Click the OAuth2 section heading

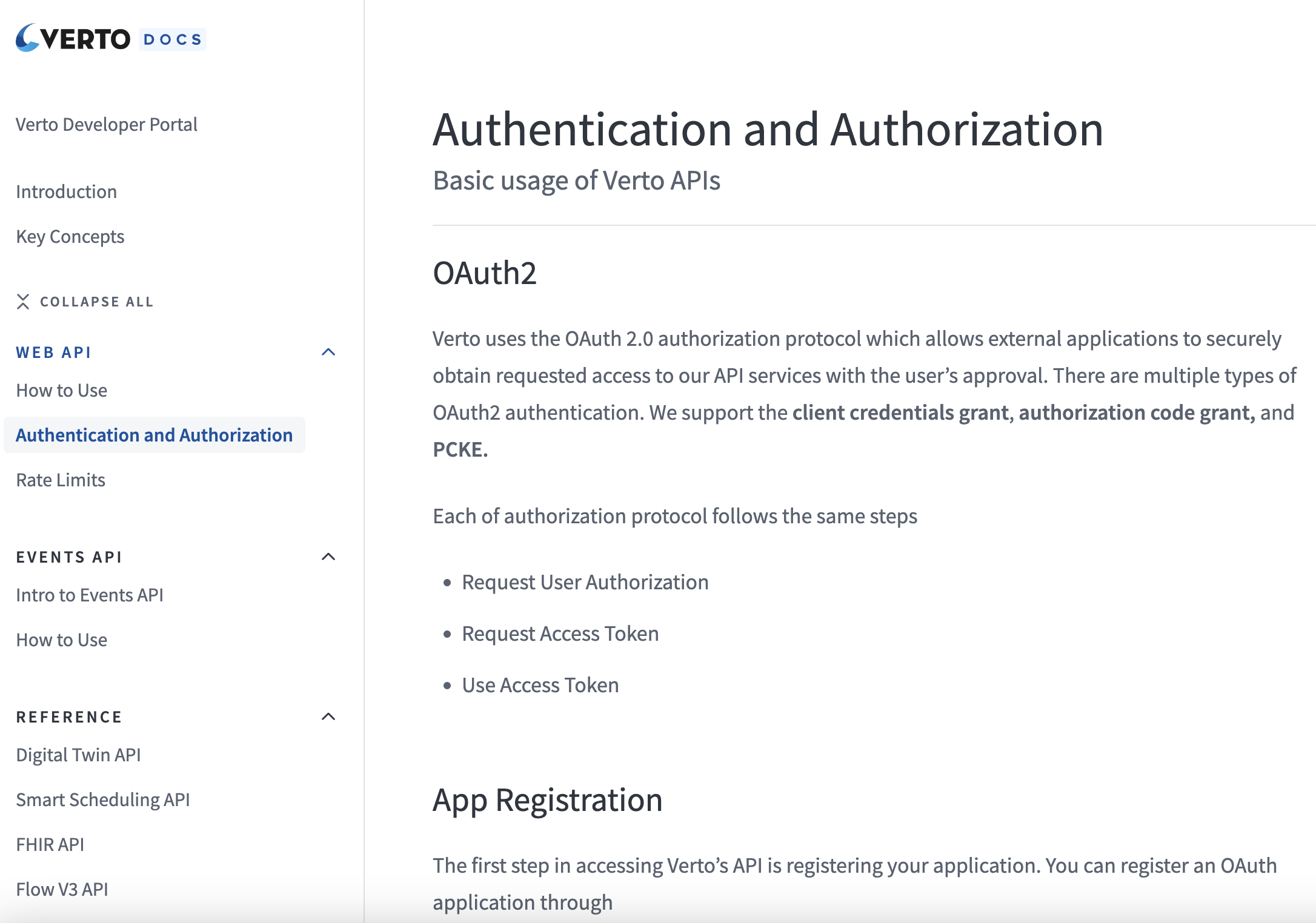pyautogui.click(x=485, y=273)
